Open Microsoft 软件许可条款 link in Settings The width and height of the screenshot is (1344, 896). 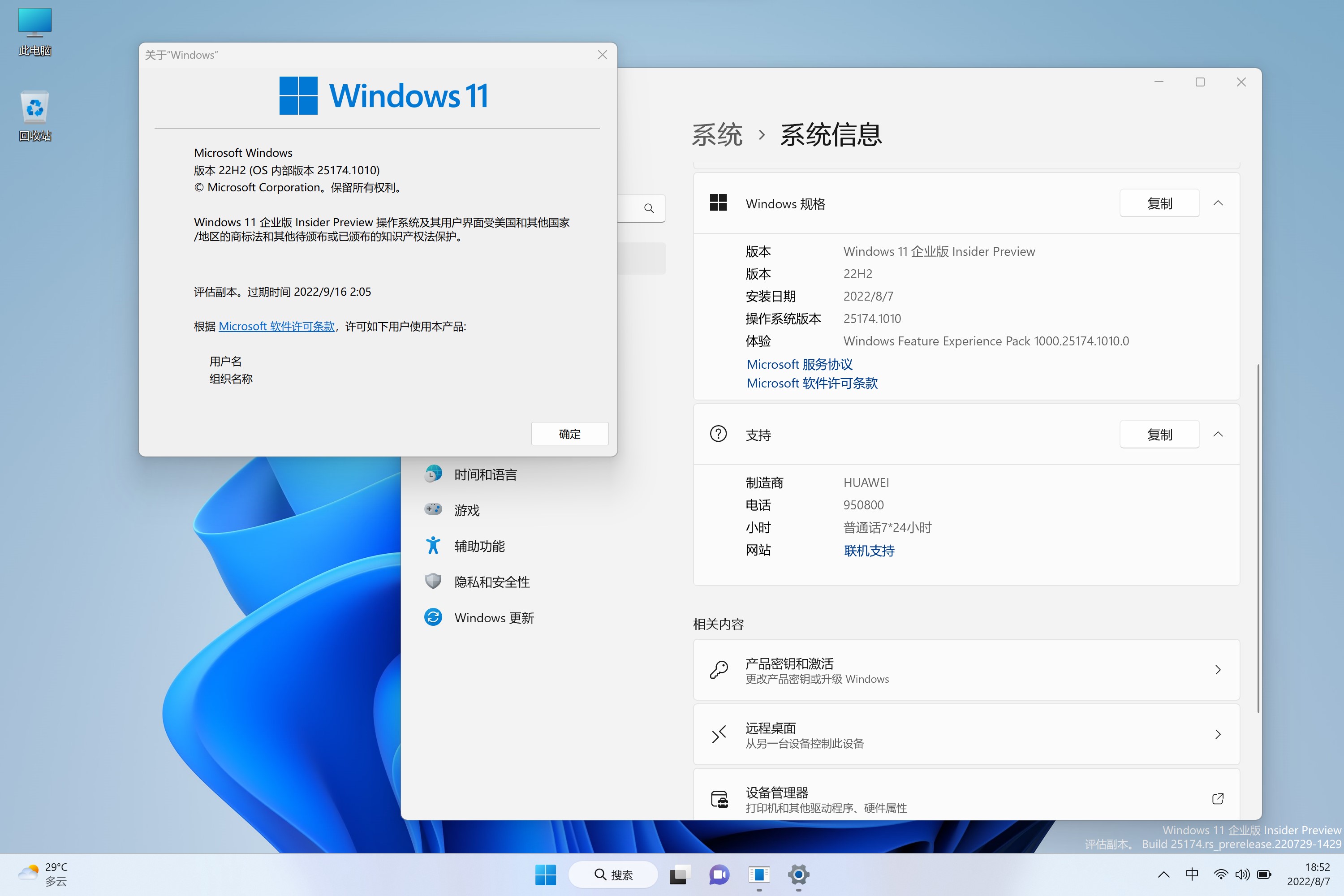click(x=812, y=383)
